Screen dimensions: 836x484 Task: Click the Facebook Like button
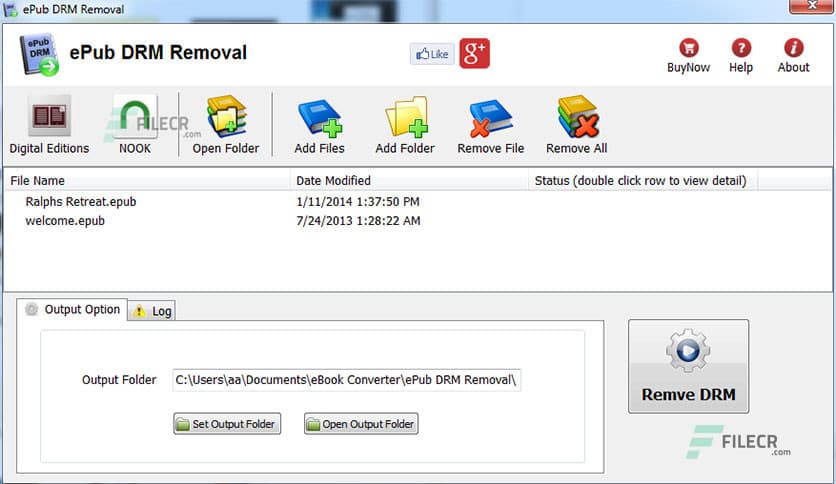(432, 54)
